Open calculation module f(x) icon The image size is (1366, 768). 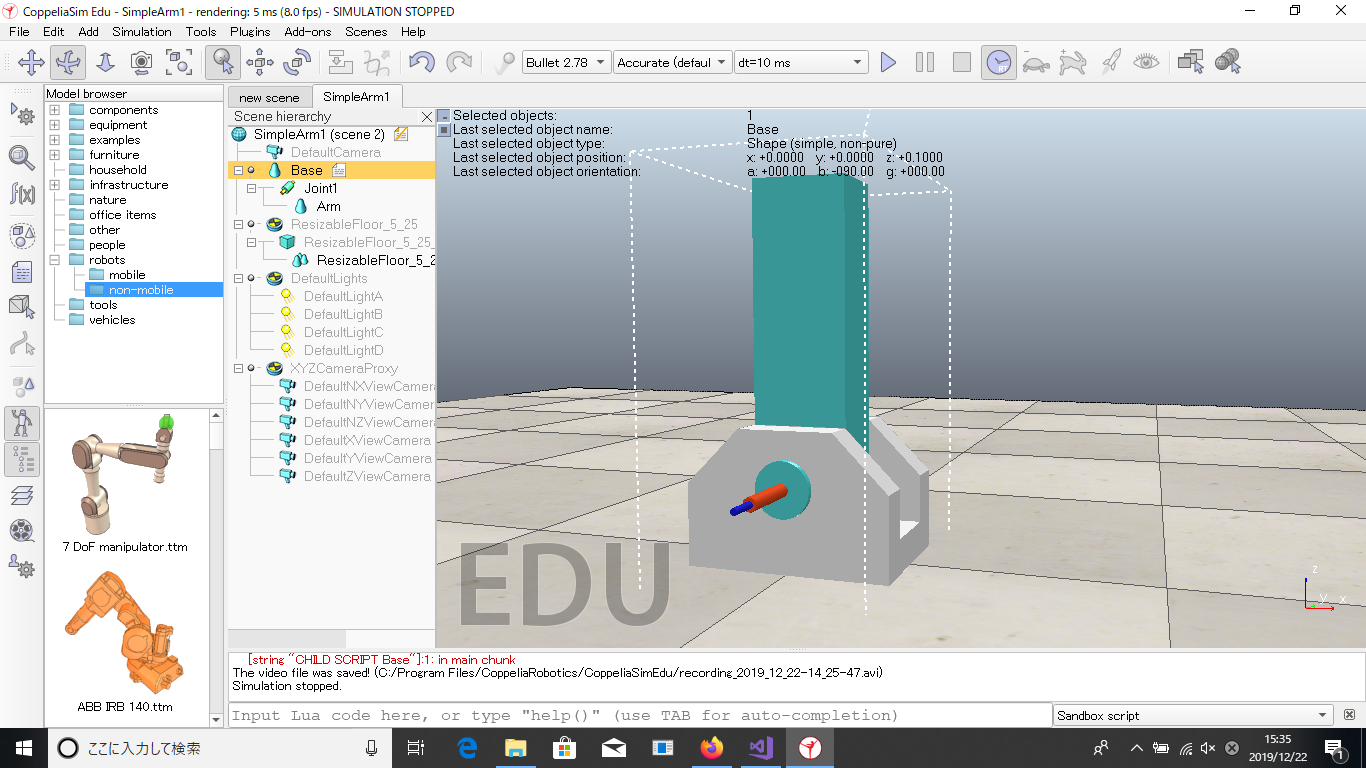(22, 194)
